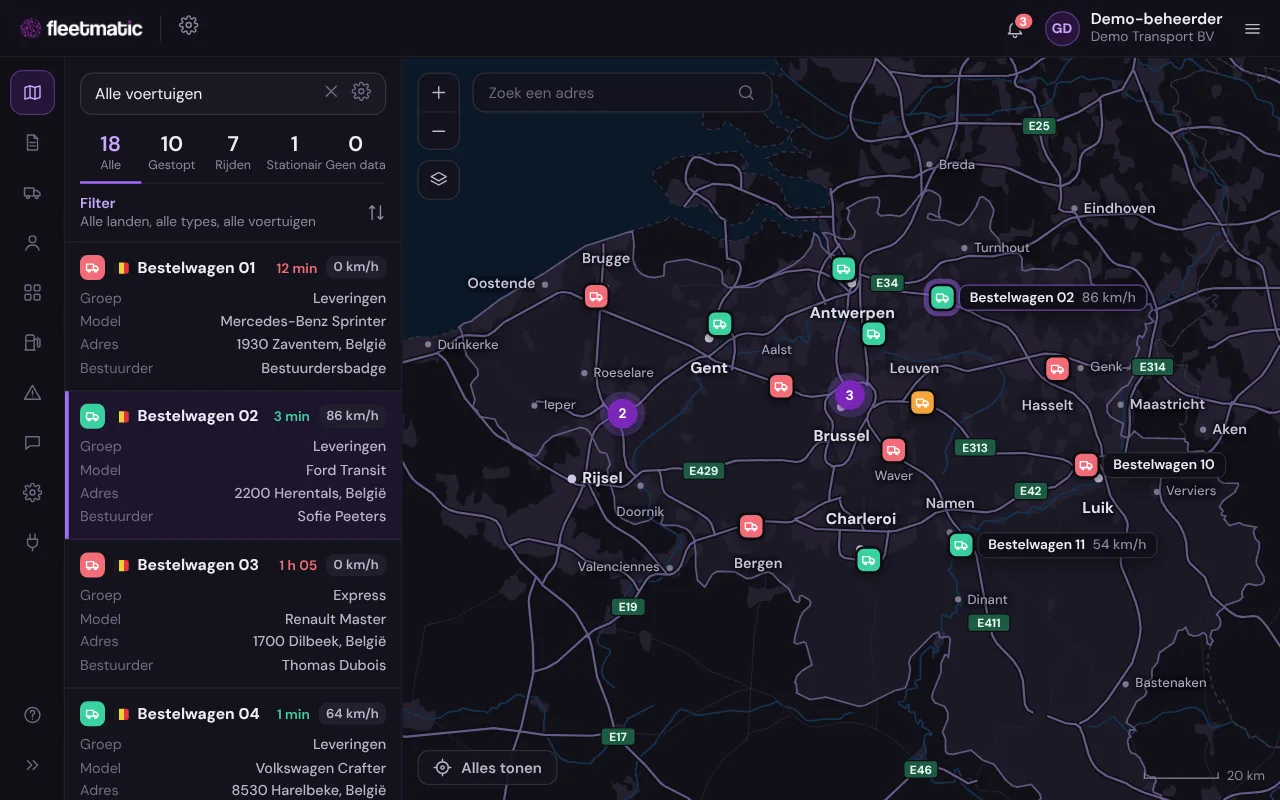1280x800 pixels.
Task: Open the fuel pump icon in sidebar
Action: tap(32, 343)
